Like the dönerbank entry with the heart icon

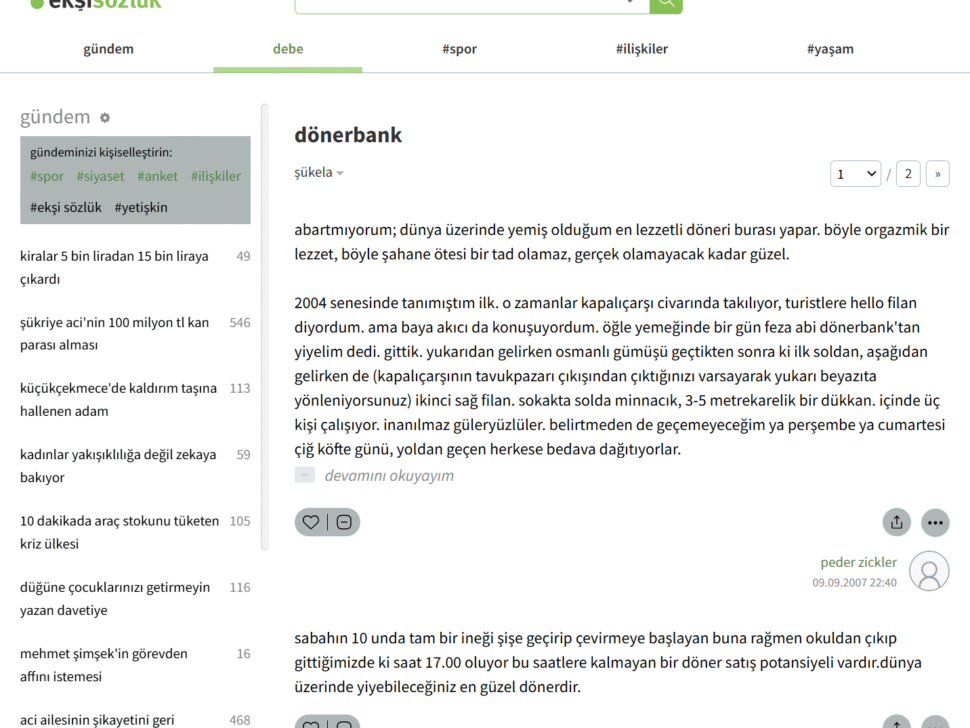click(310, 522)
